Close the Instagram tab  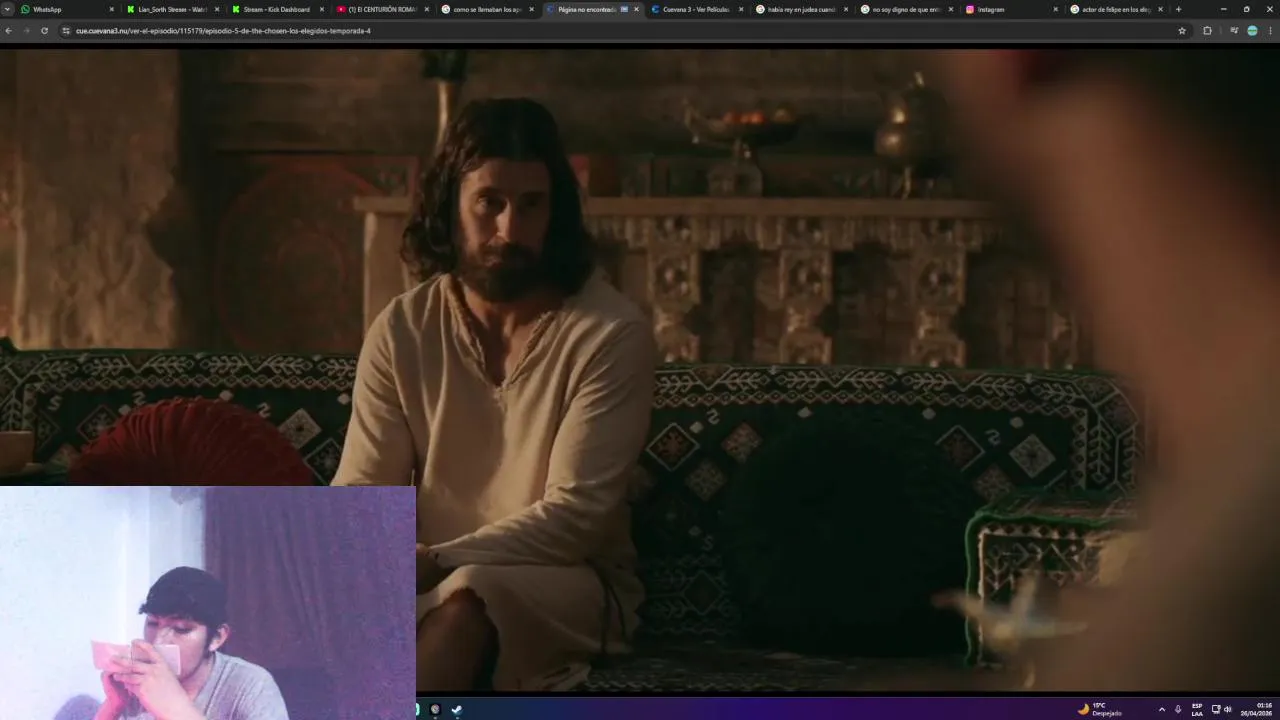1055,9
